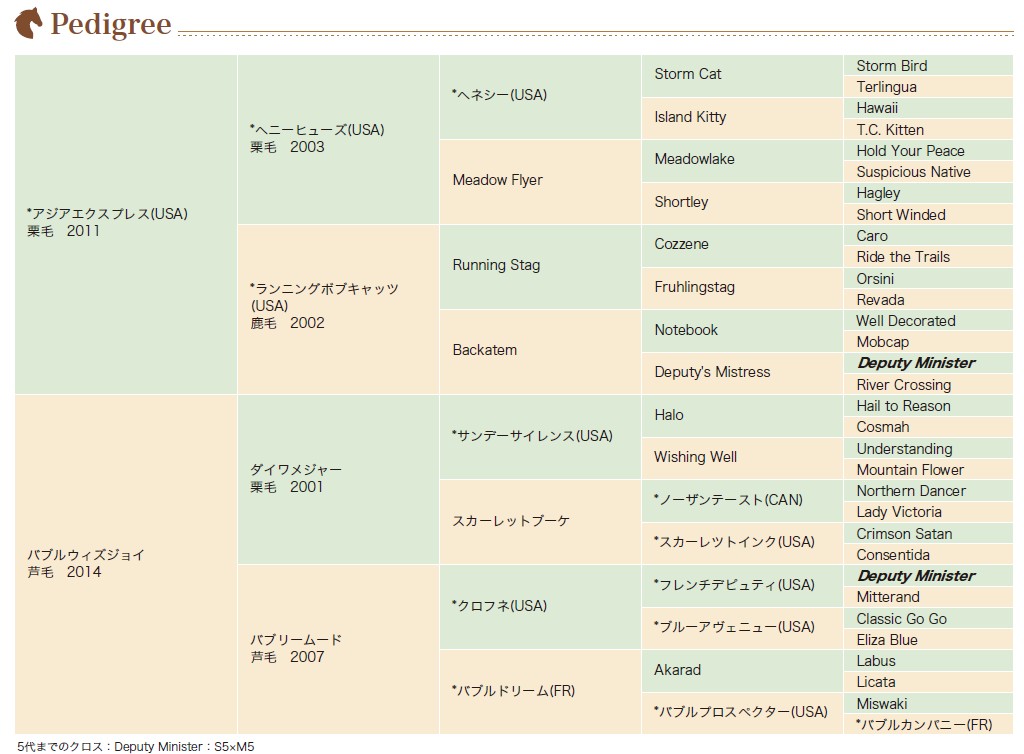
Task: Click the ヘニーヒューズ(USA) 2003 cell
Action: pyautogui.click(x=338, y=139)
